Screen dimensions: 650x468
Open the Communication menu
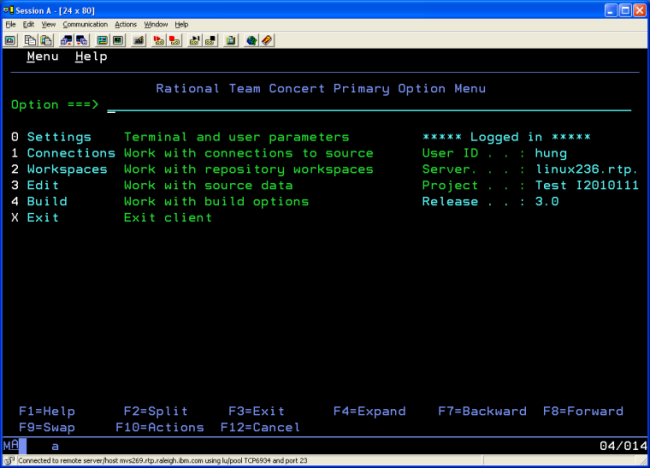(x=85, y=24)
